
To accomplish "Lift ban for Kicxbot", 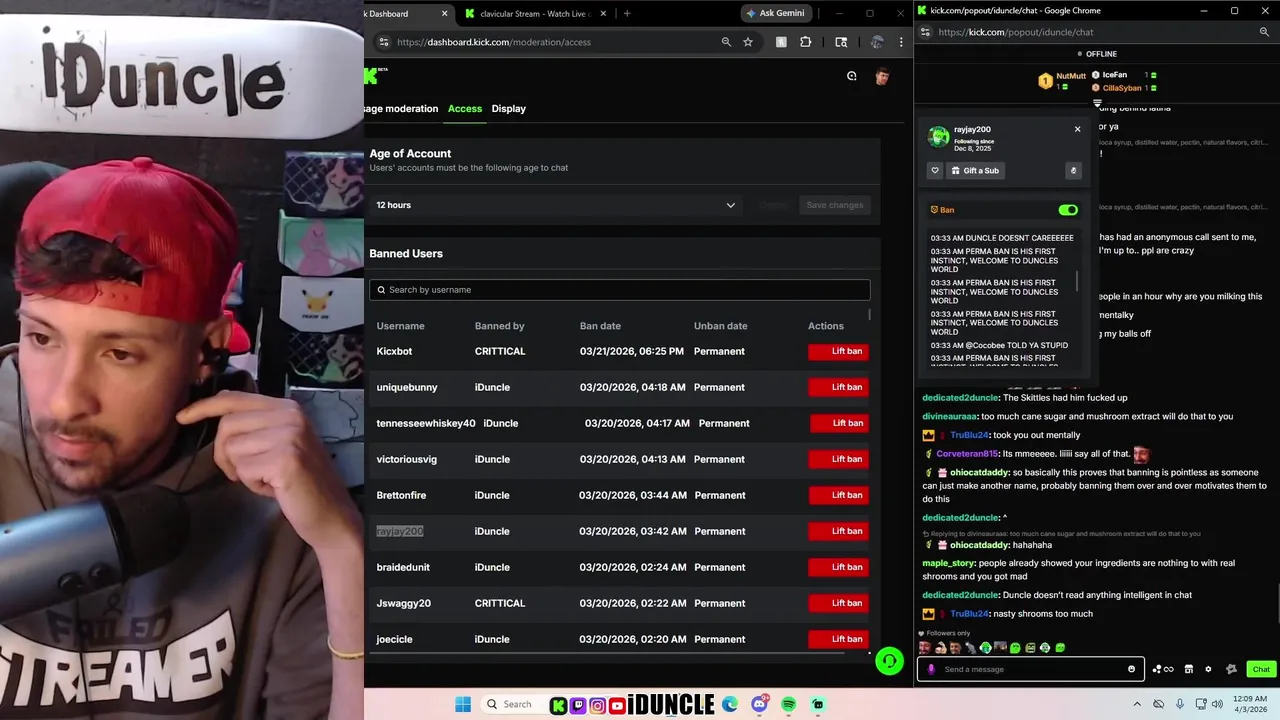I will [x=838, y=351].
